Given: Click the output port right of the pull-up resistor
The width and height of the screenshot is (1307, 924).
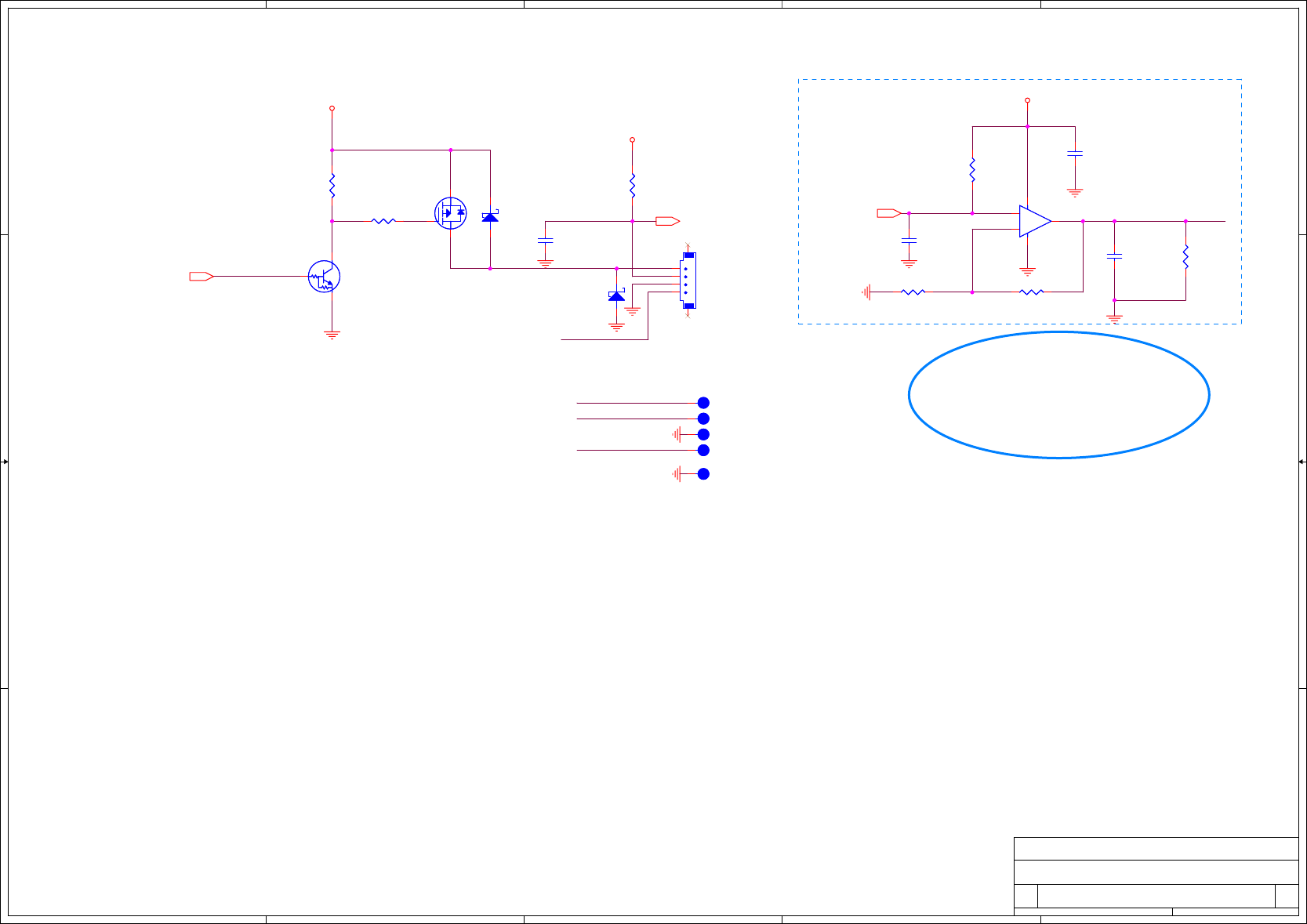Looking at the screenshot, I should 667,221.
